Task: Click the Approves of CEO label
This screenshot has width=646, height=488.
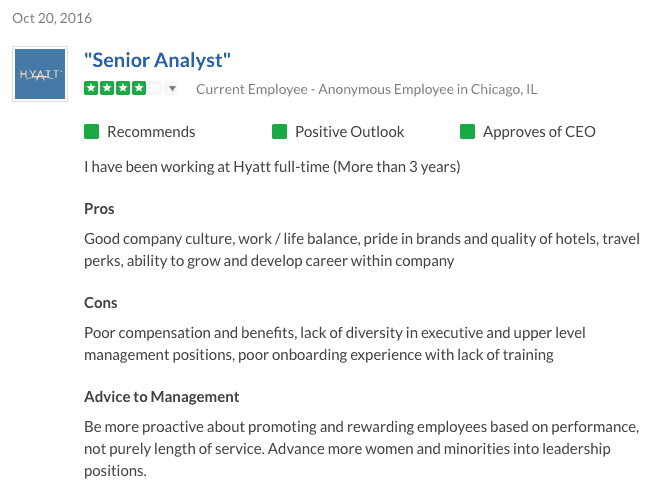Action: (539, 132)
